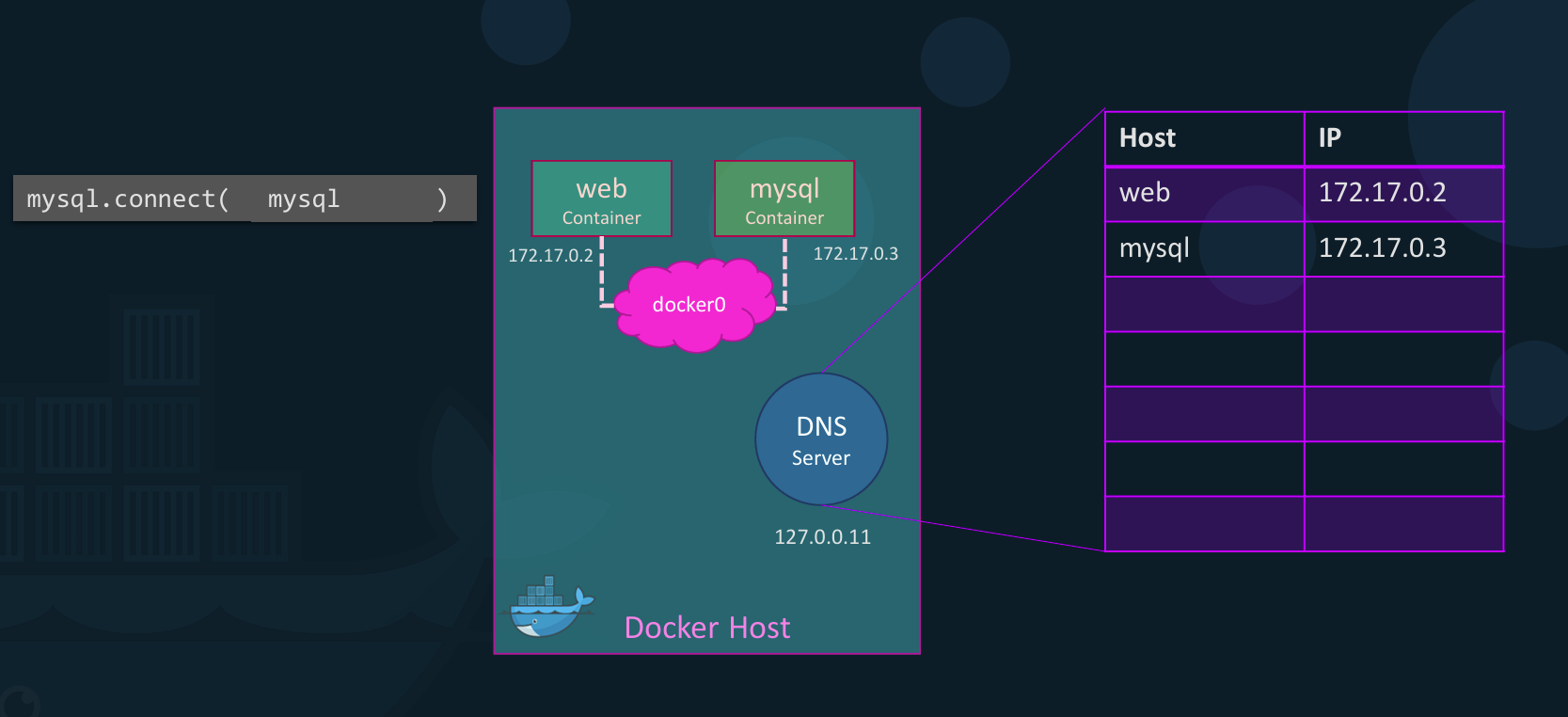Click the last empty IP table cell

pos(1403,524)
